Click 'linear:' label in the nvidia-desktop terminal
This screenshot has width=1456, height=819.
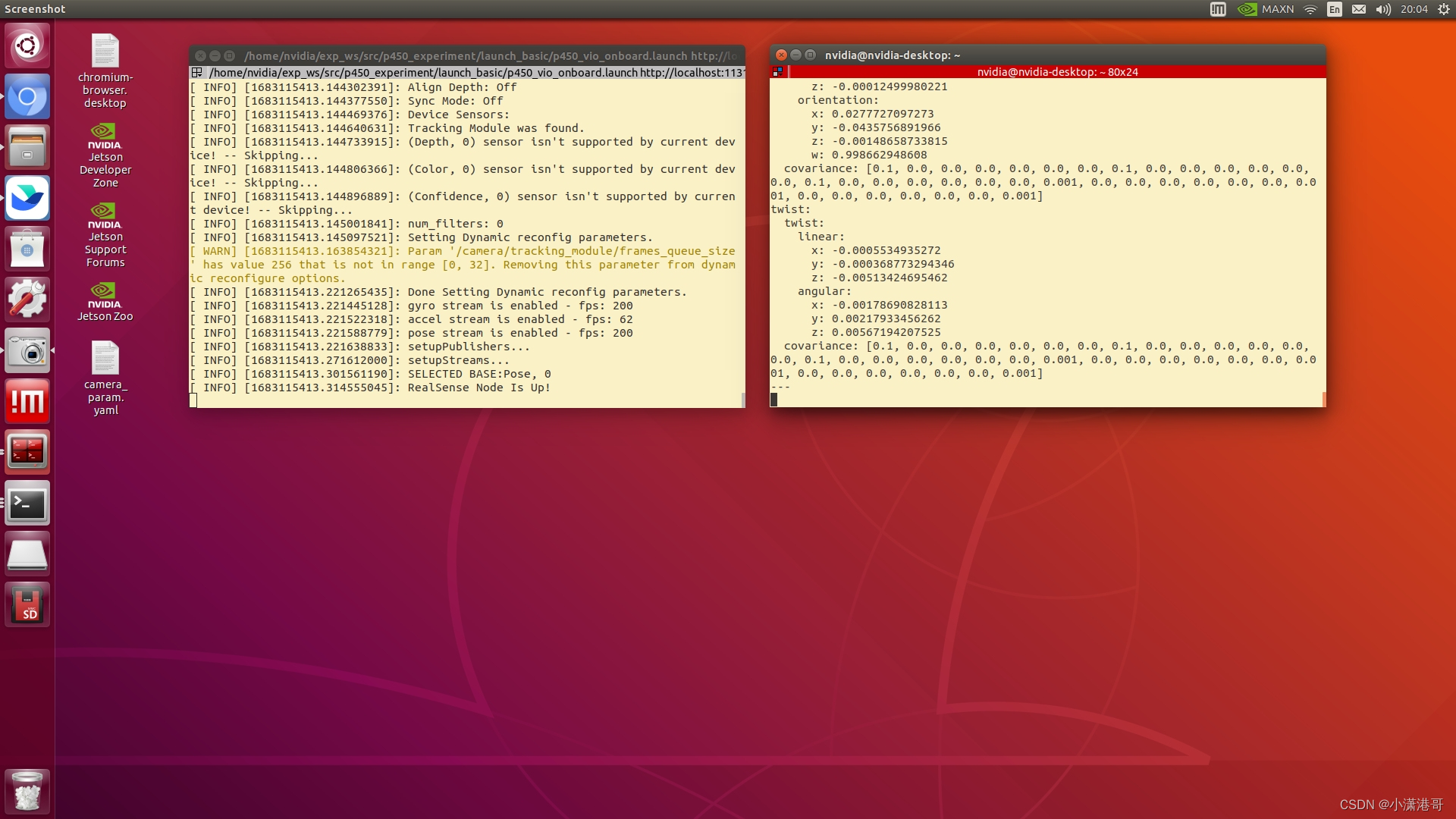[x=821, y=237]
